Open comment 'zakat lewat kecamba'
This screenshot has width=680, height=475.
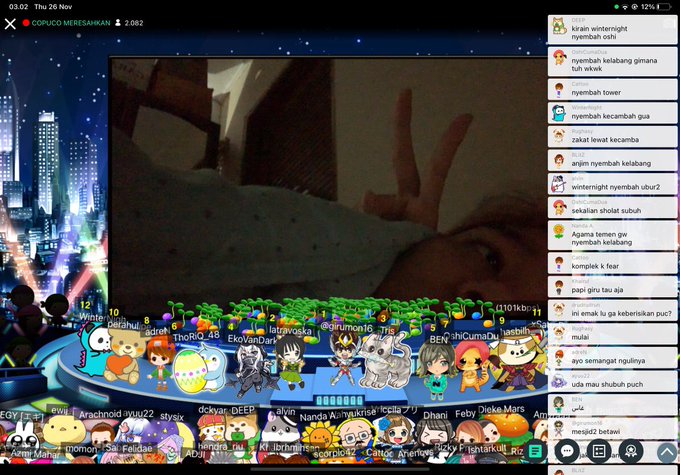click(x=612, y=137)
